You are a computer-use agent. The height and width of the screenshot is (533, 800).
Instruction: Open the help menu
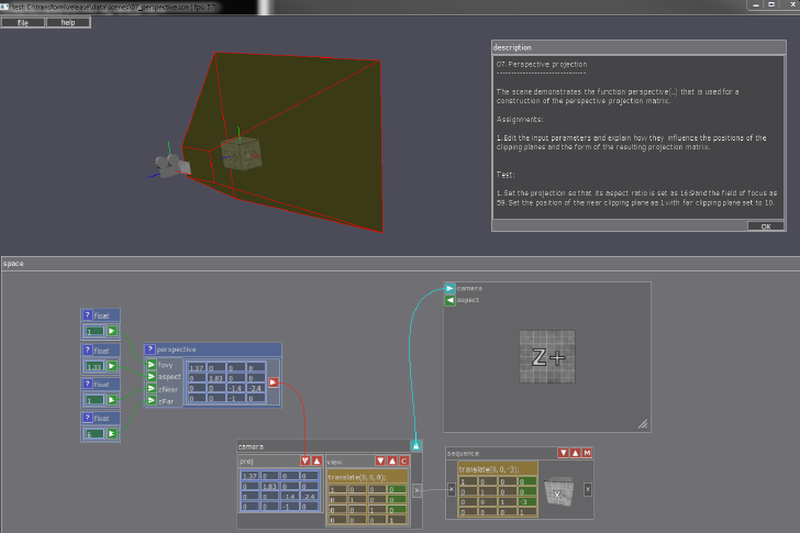pos(68,22)
